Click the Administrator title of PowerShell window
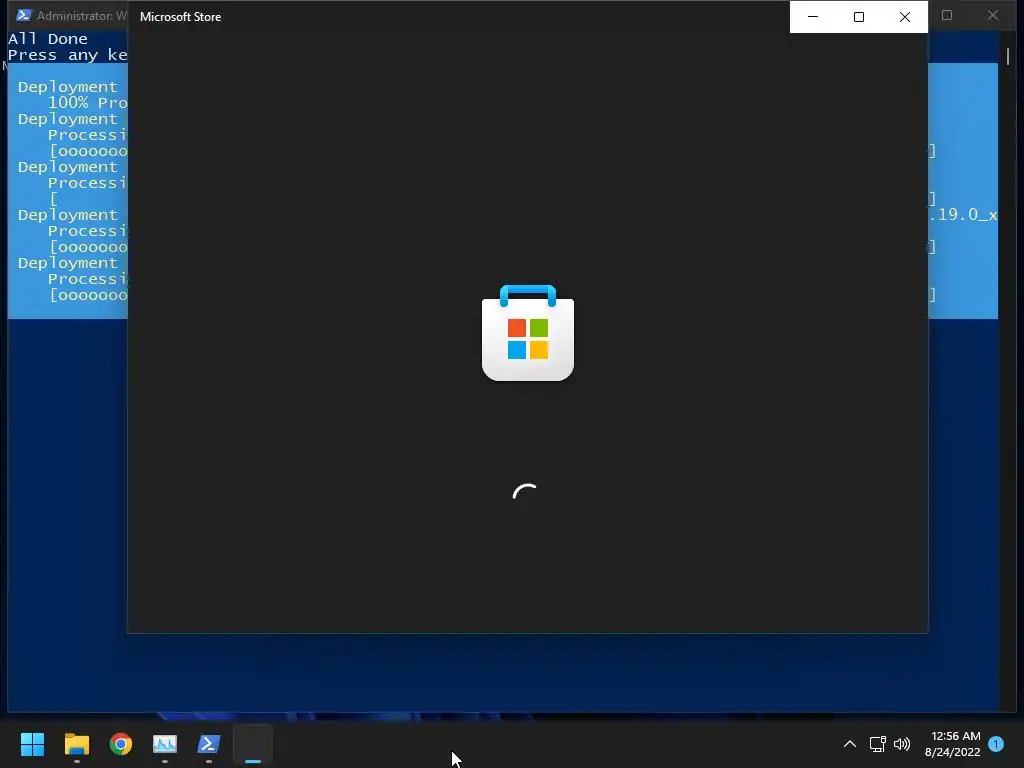The image size is (1024, 768). 82,15
